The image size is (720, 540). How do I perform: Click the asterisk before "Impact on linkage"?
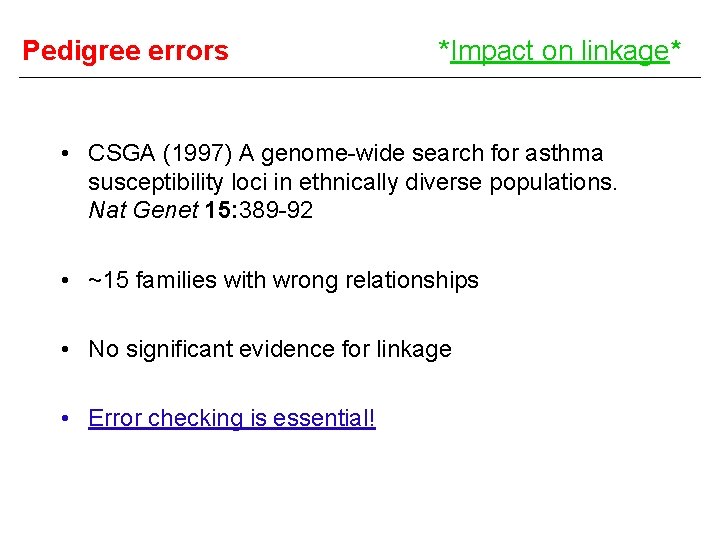point(444,46)
